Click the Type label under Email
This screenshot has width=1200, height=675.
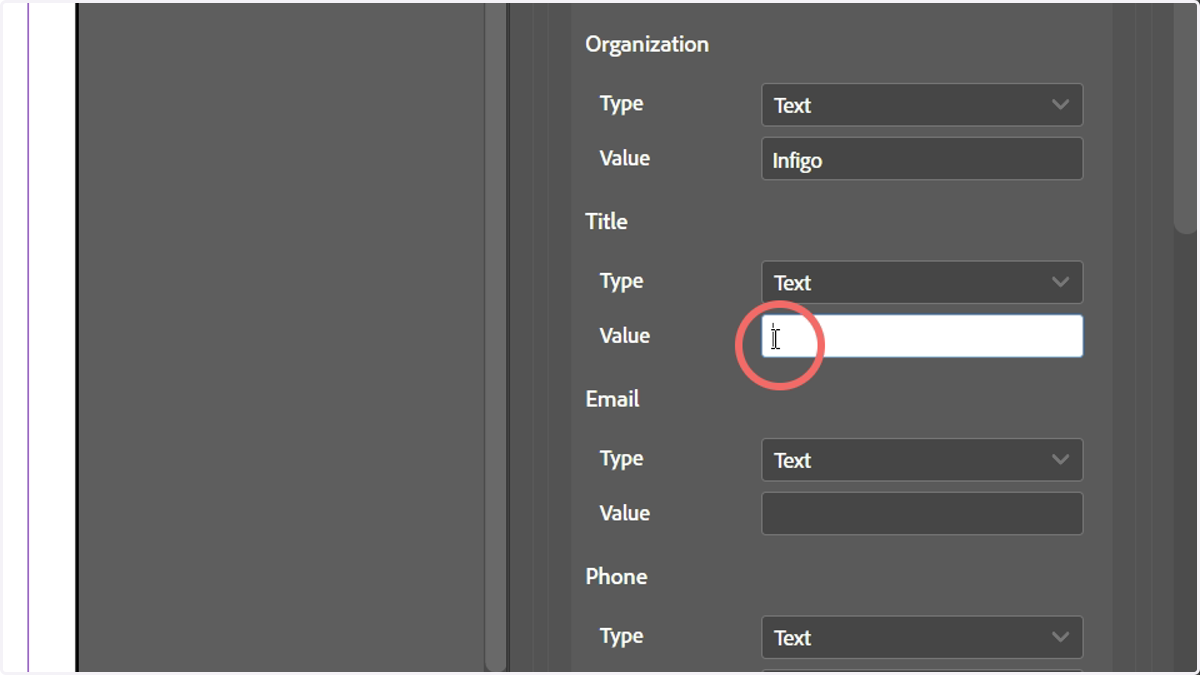tap(621, 459)
